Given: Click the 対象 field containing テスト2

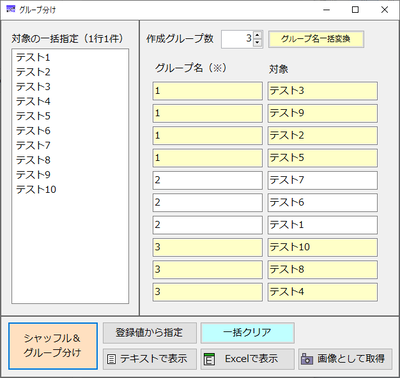Looking at the screenshot, I should pyautogui.click(x=323, y=135).
